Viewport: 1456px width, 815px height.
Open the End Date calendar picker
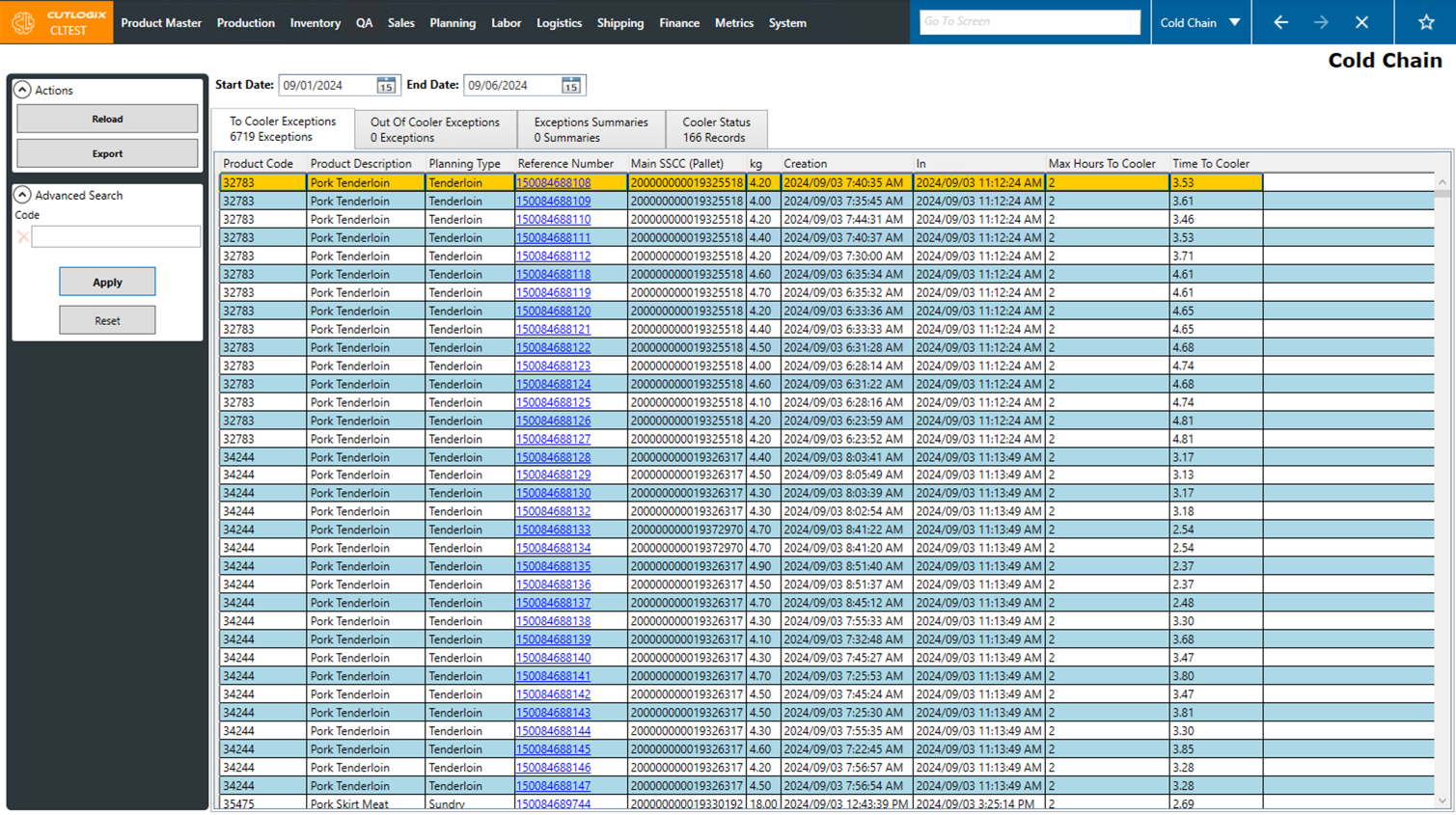[571, 86]
